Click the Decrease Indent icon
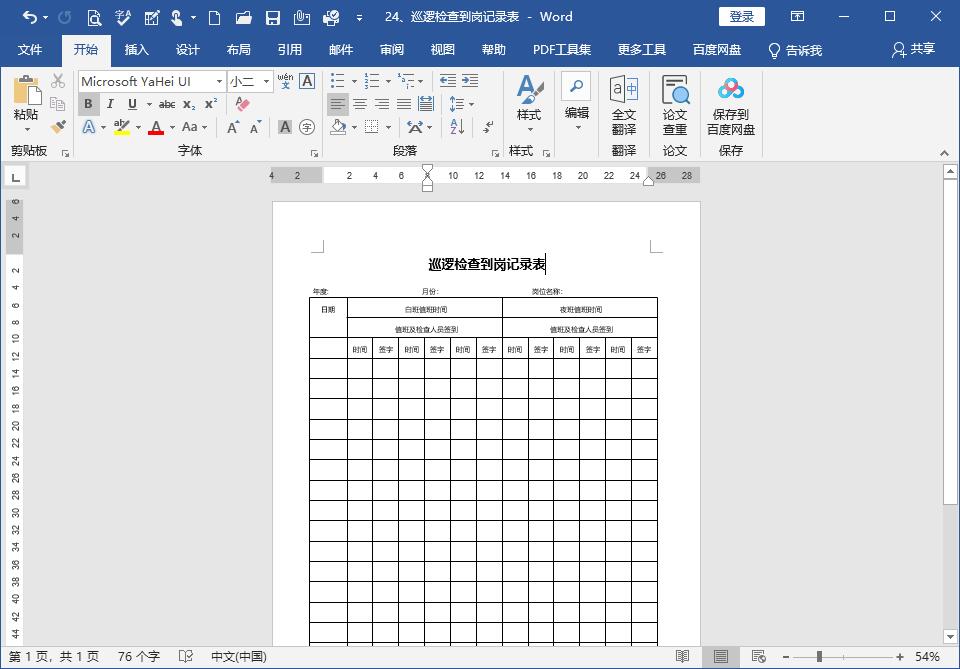The width and height of the screenshot is (960, 669). pyautogui.click(x=448, y=81)
